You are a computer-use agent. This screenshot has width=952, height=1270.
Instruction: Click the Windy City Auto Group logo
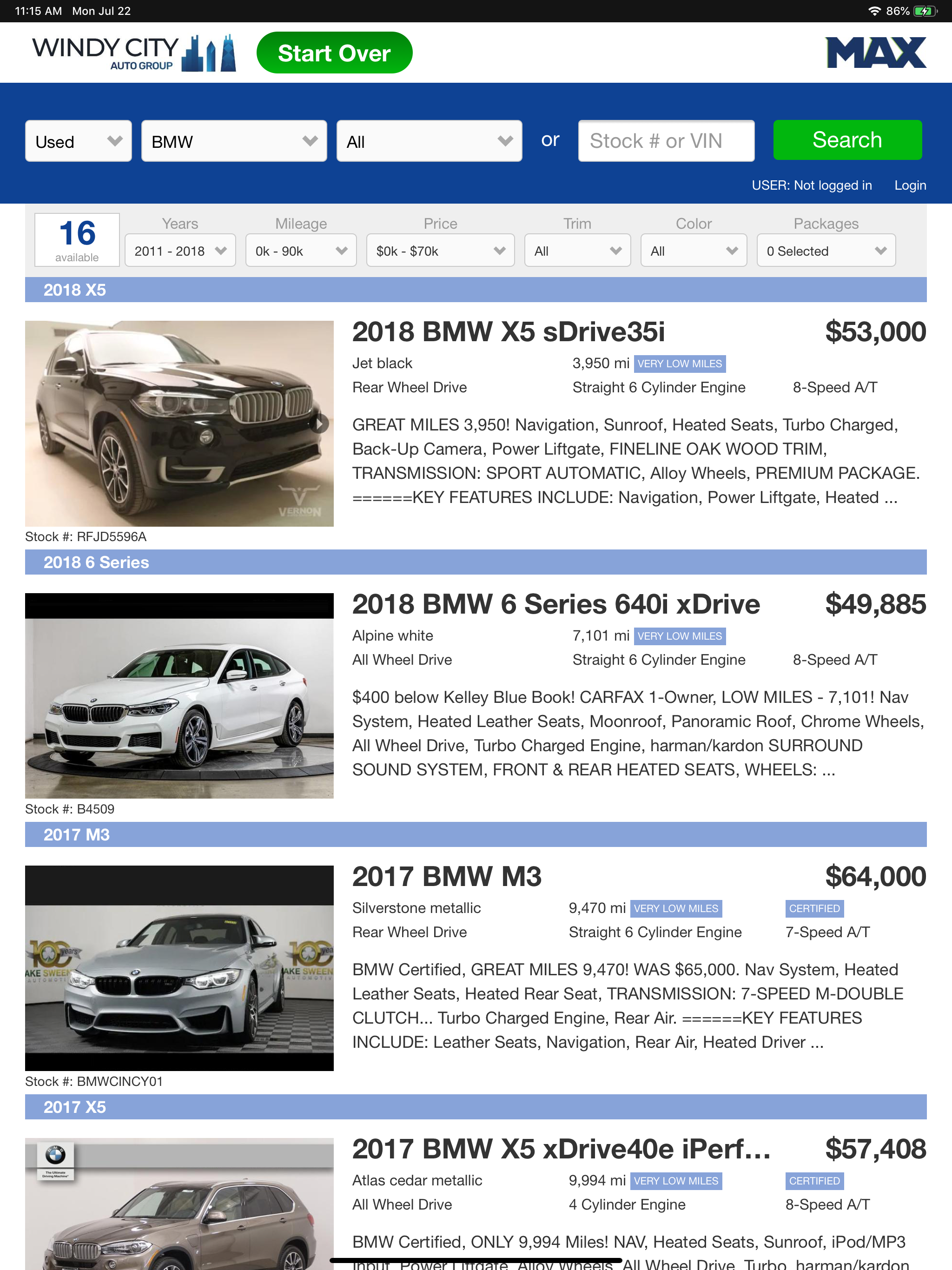coord(133,53)
